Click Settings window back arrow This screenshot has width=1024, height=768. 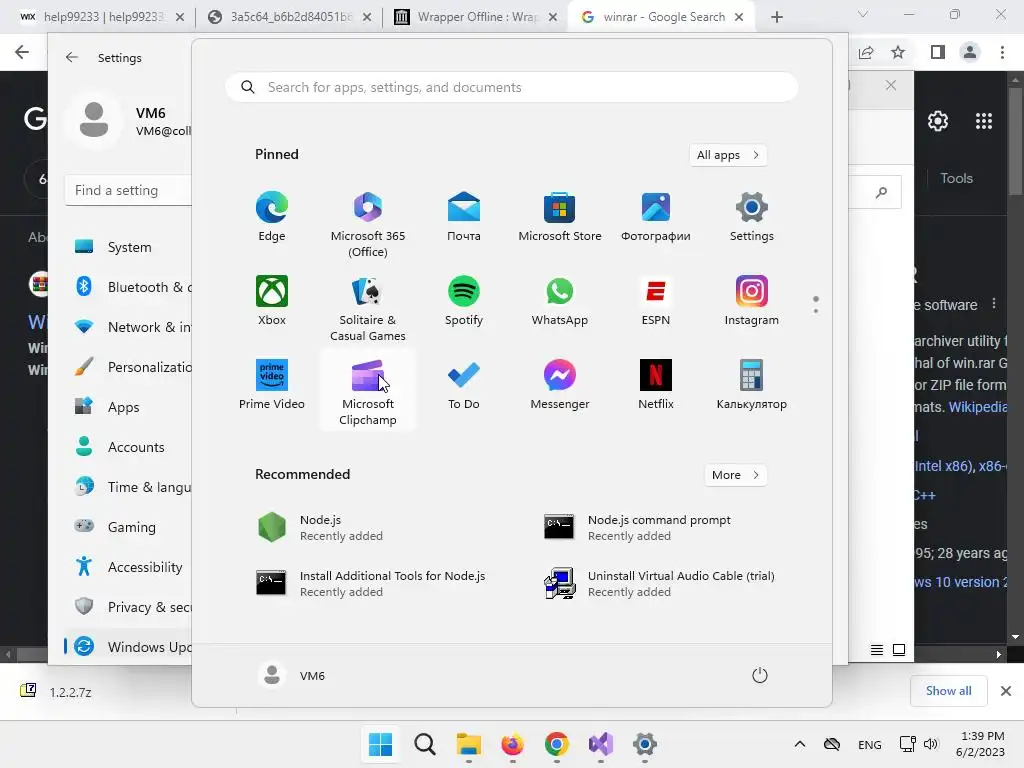(72, 57)
